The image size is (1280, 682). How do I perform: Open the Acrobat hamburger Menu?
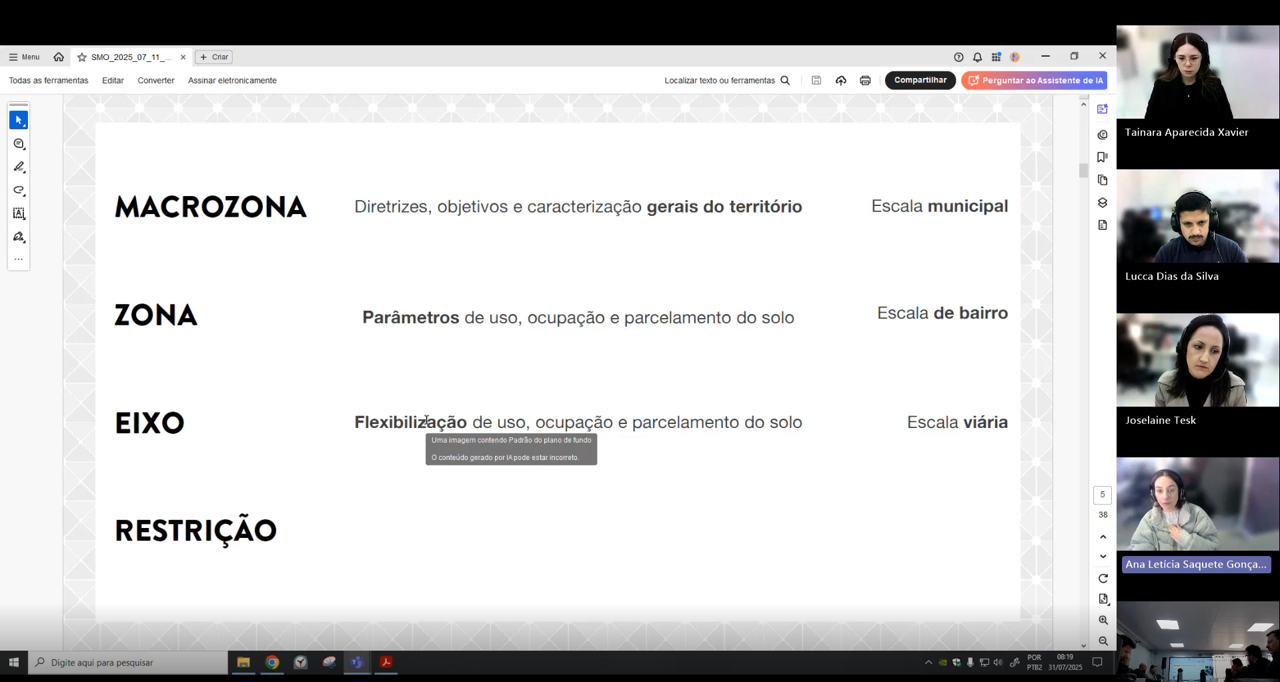(24, 57)
